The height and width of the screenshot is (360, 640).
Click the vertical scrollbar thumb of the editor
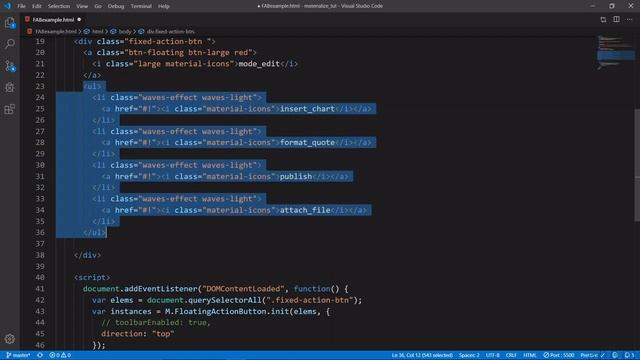(x=637, y=165)
